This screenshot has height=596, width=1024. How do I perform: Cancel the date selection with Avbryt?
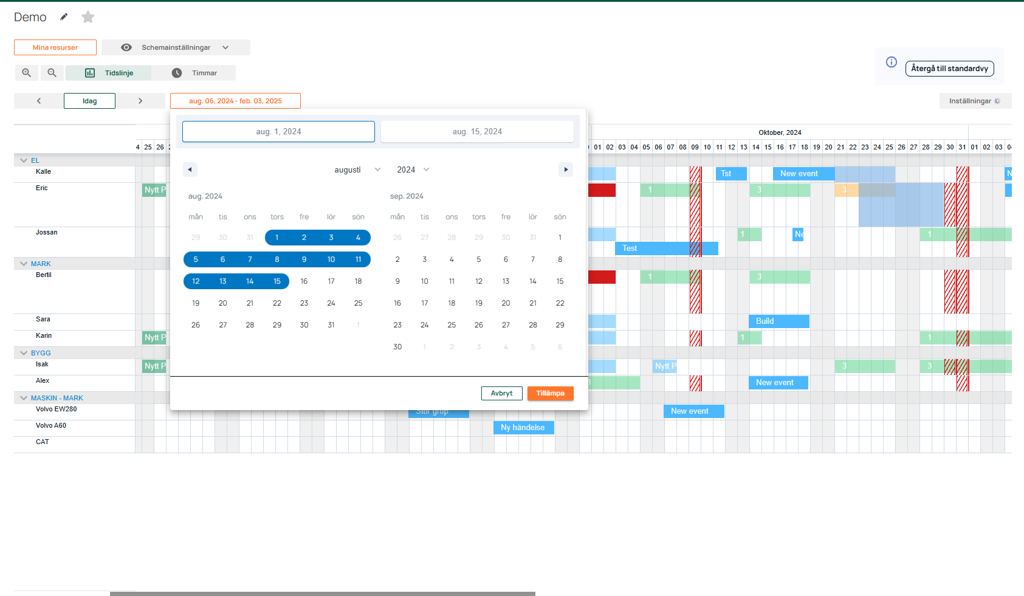pos(501,393)
